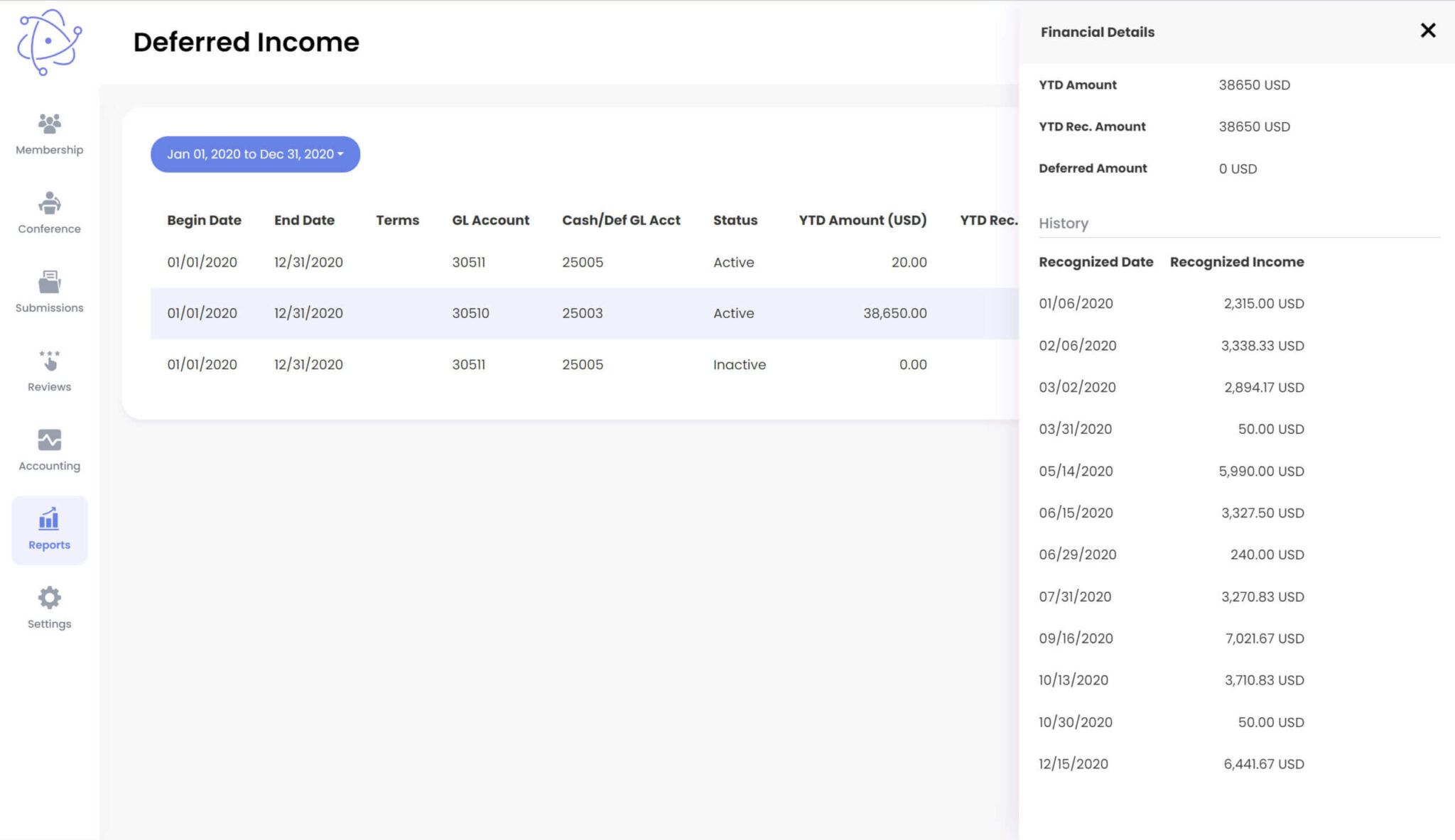Click the Terms column header

pyautogui.click(x=397, y=220)
